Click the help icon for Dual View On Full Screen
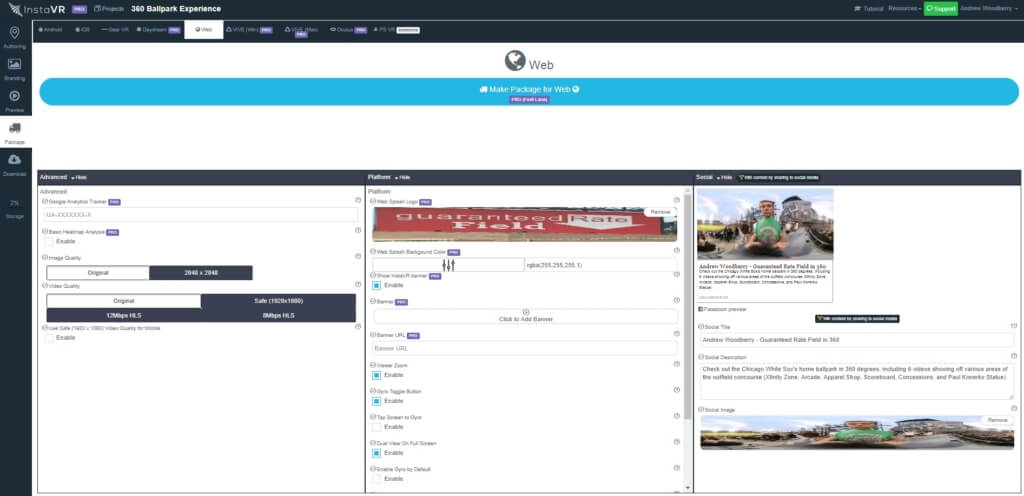This screenshot has height=496, width=1024. click(677, 441)
